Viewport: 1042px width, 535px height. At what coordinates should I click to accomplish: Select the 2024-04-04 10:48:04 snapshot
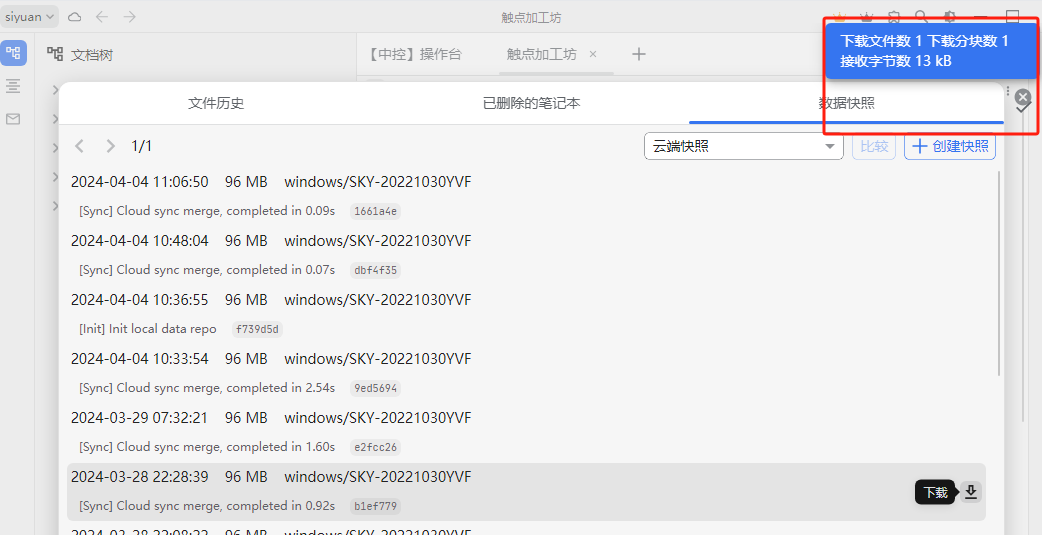click(x=526, y=255)
